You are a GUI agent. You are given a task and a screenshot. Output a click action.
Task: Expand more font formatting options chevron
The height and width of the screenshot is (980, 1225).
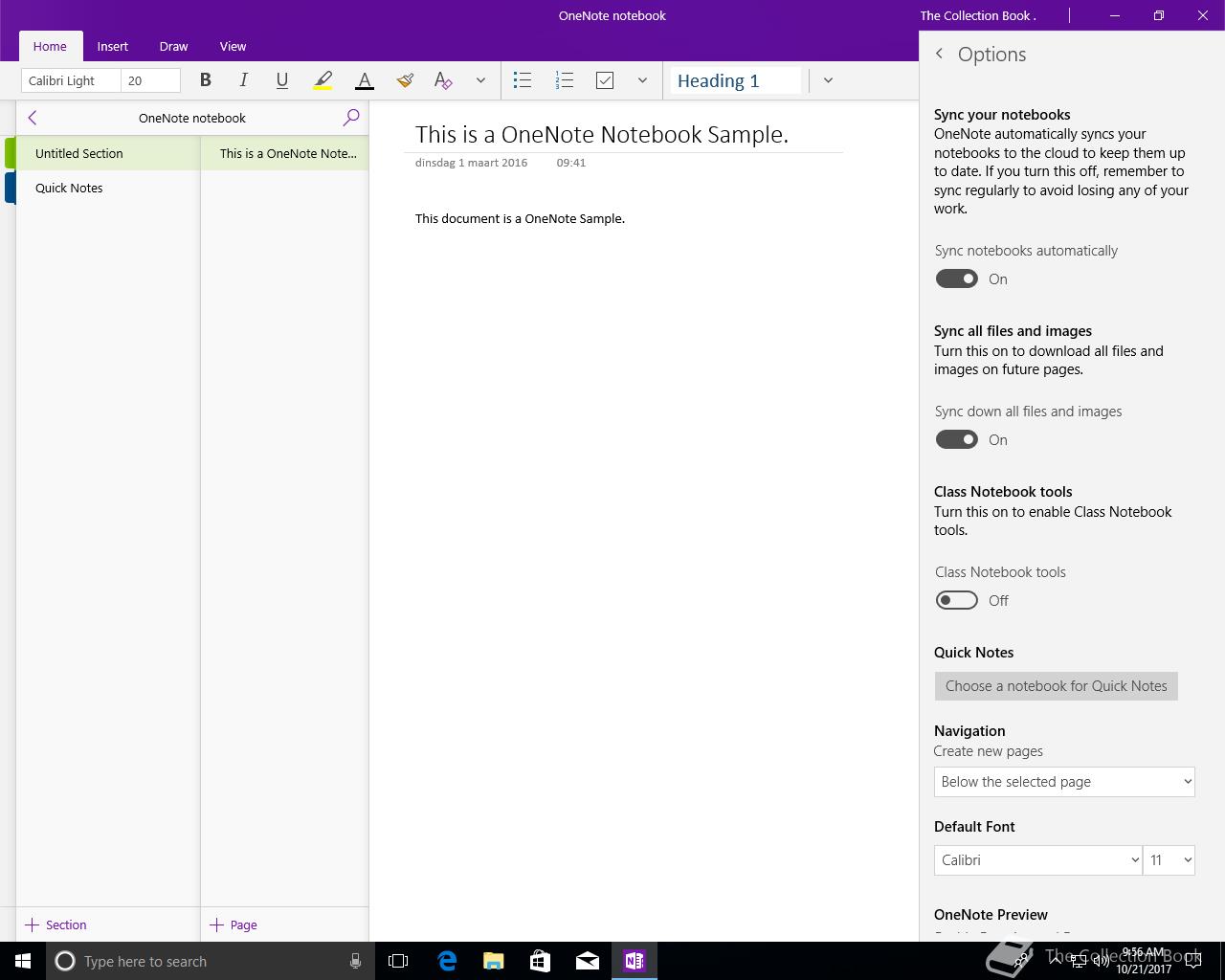coord(480,80)
